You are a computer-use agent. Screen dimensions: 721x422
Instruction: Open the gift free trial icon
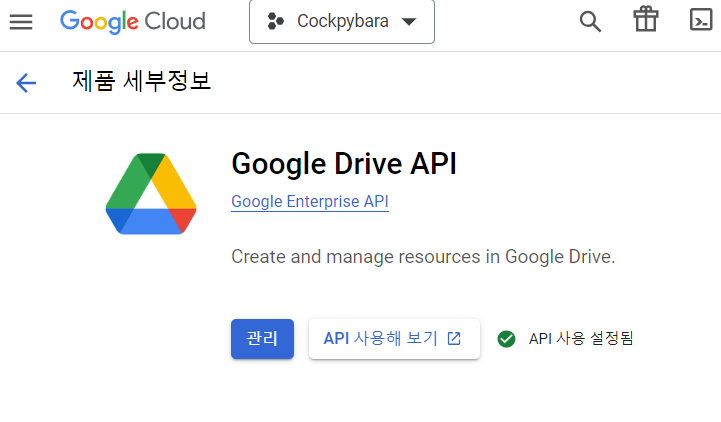point(646,19)
